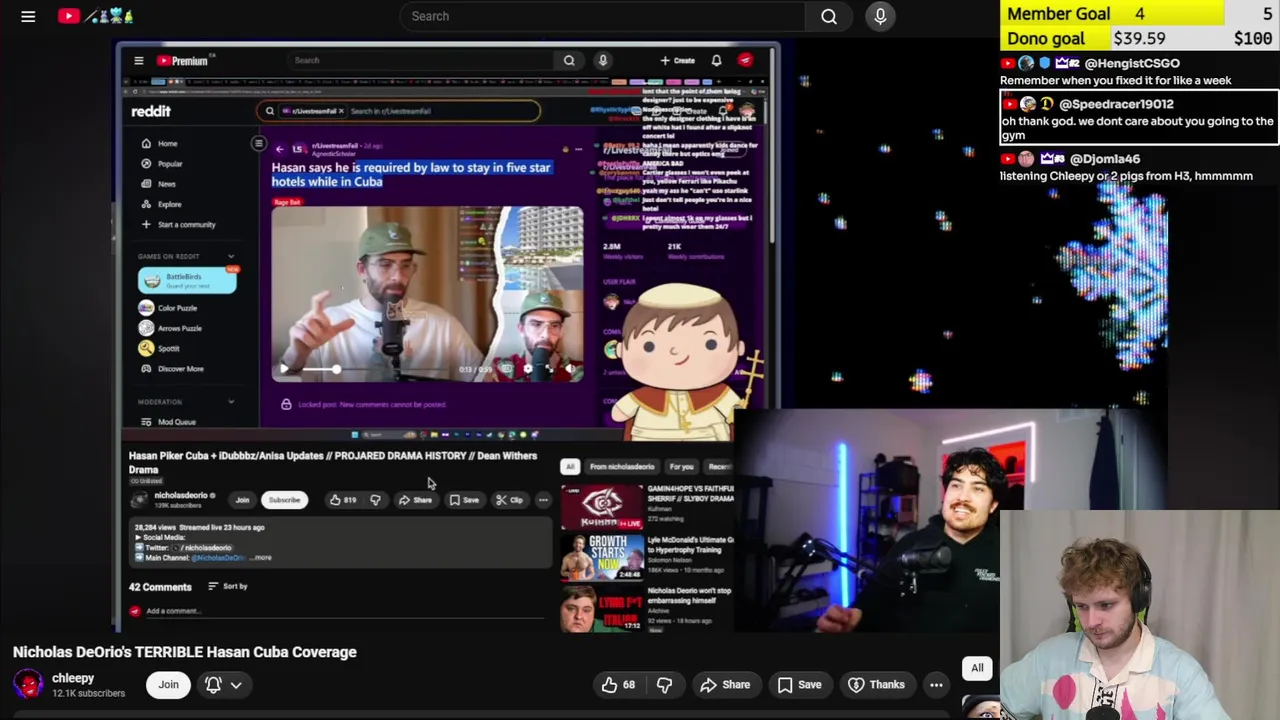Select the From nicholasdeorio chip
The height and width of the screenshot is (720, 1280).
pos(621,467)
